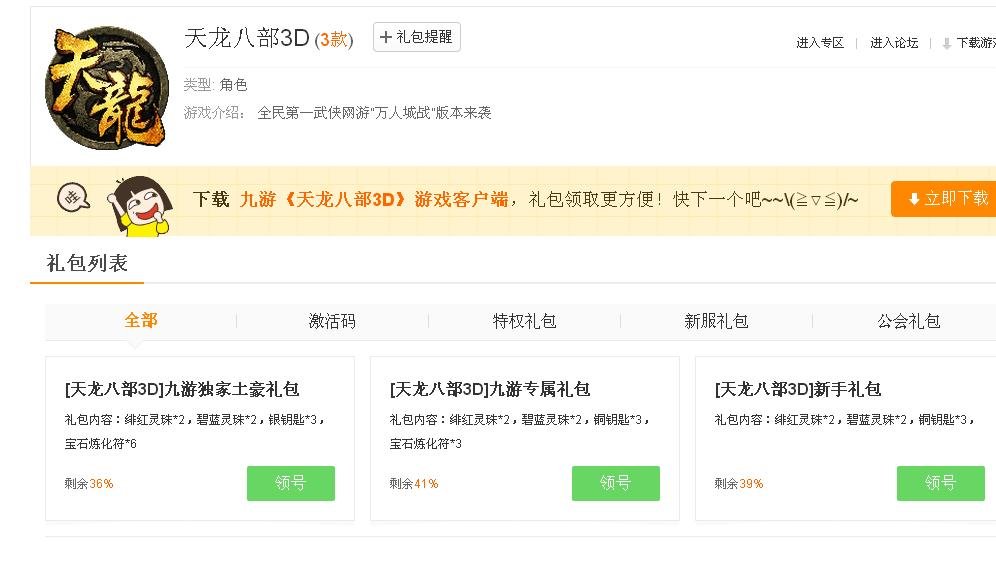Open the 进入论坛 link

click(x=894, y=43)
